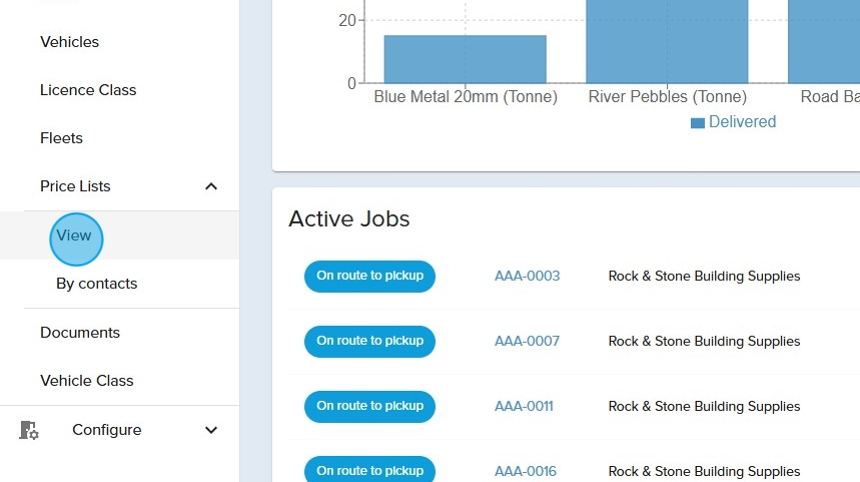Open Vehicles in the sidebar
The height and width of the screenshot is (482, 860).
[69, 42]
